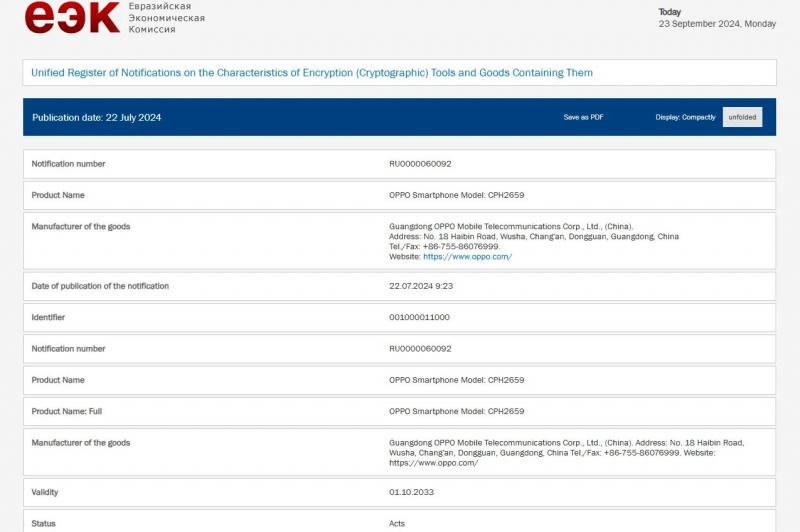Click the first Product Name row
Screen dimensions: 800x532
(399, 195)
